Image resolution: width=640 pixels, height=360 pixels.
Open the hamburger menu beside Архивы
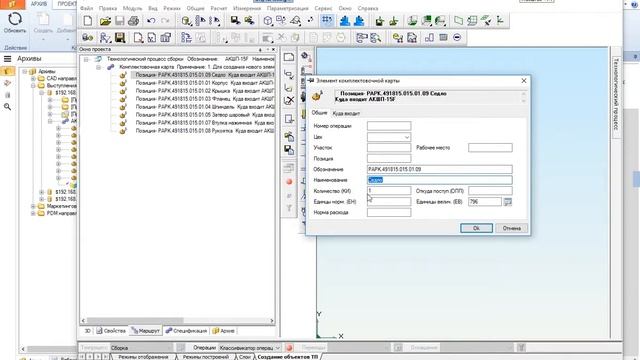coord(7,59)
